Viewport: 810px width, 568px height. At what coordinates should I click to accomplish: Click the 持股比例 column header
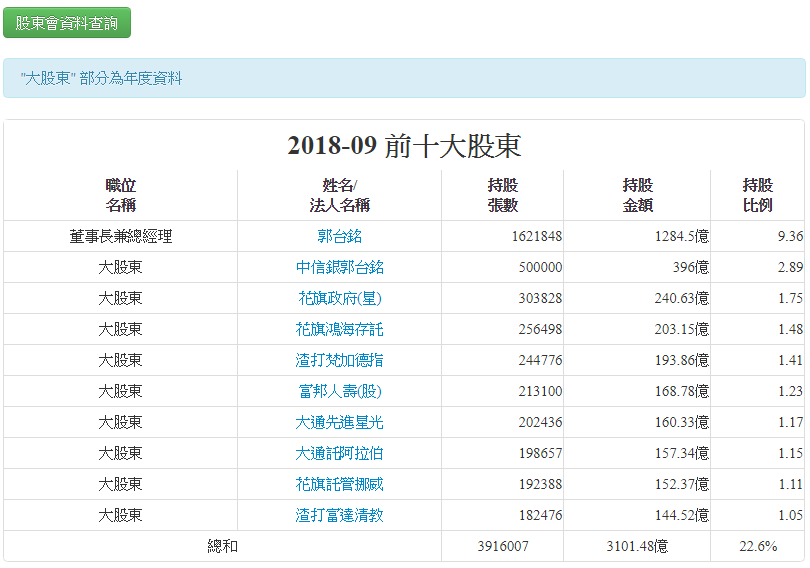(757, 195)
